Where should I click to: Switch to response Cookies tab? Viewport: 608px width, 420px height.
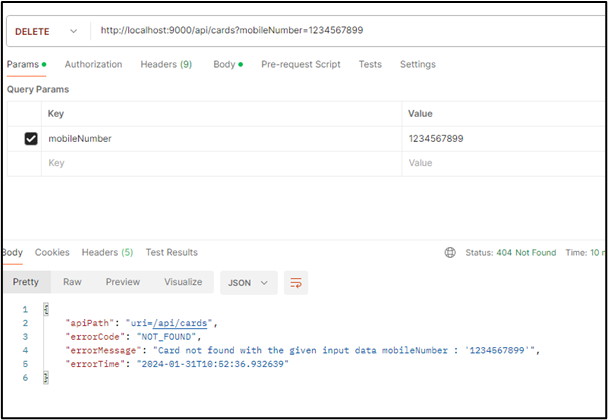(x=52, y=253)
